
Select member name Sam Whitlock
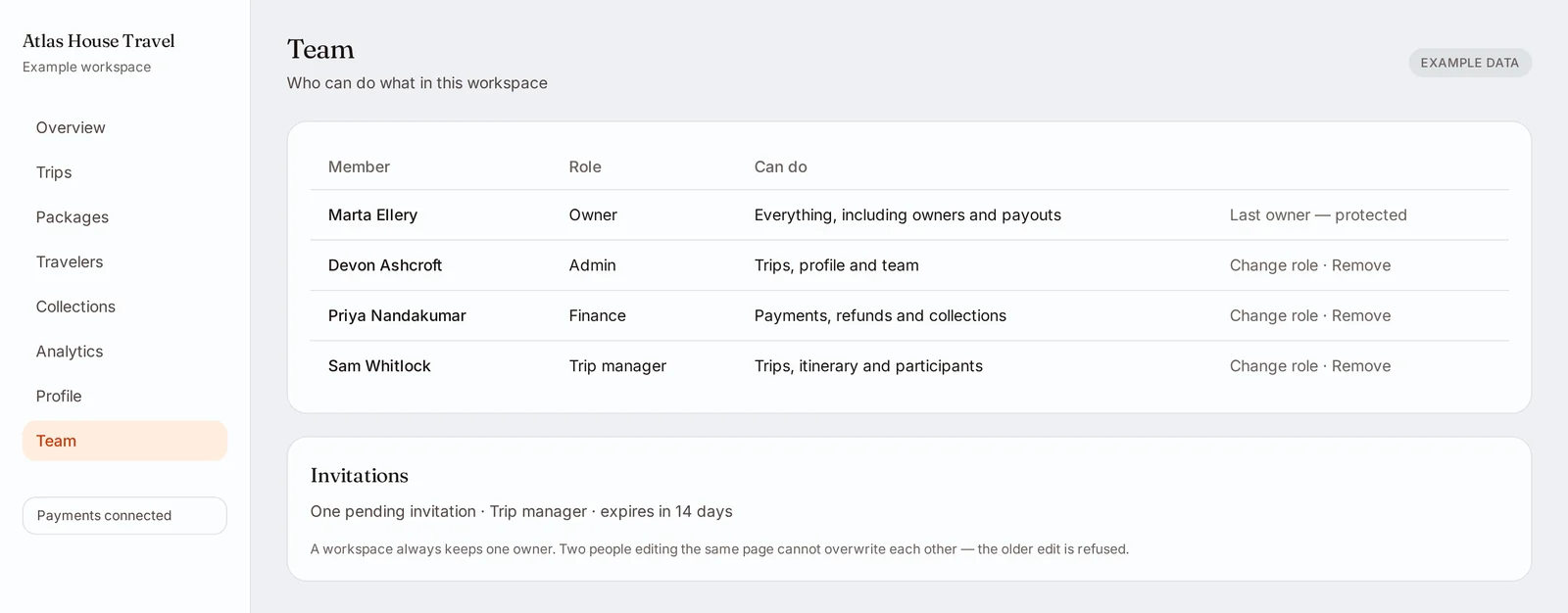pyautogui.click(x=379, y=366)
